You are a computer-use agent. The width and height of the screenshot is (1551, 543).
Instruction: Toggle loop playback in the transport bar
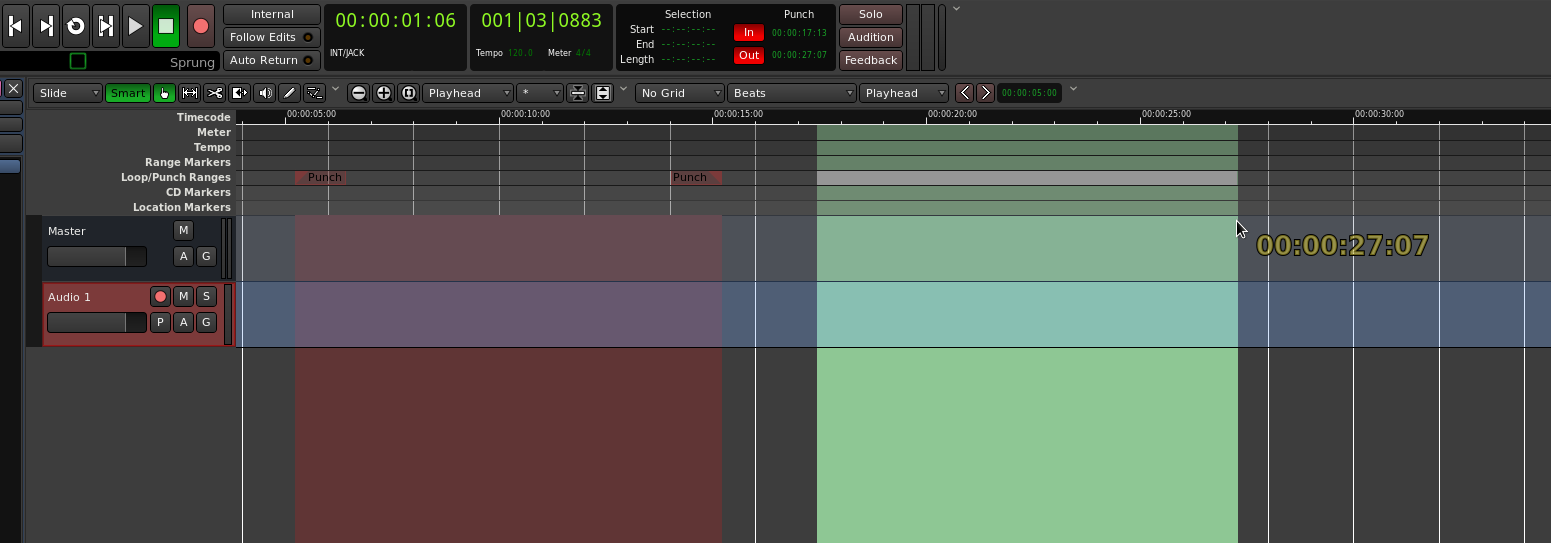click(76, 27)
